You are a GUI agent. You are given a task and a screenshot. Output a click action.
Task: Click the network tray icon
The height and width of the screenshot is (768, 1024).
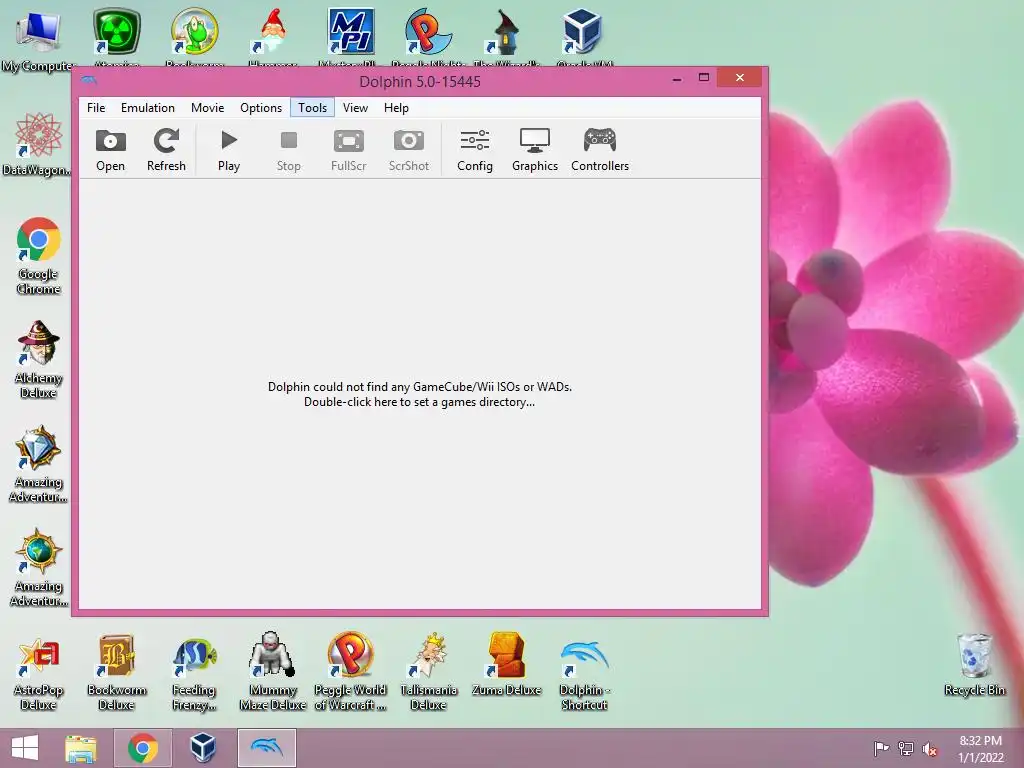click(906, 748)
